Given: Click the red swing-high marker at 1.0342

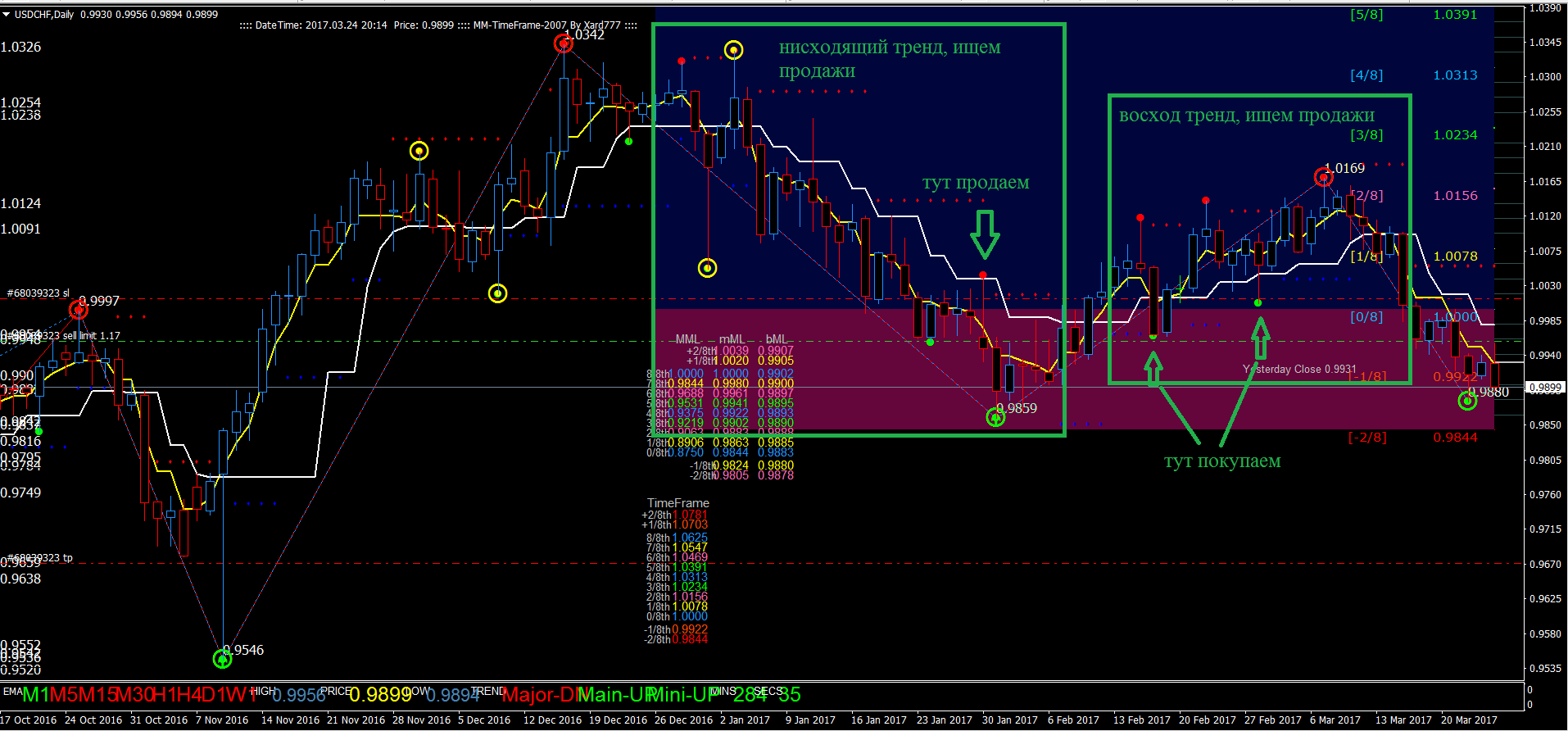Looking at the screenshot, I should pyautogui.click(x=563, y=43).
